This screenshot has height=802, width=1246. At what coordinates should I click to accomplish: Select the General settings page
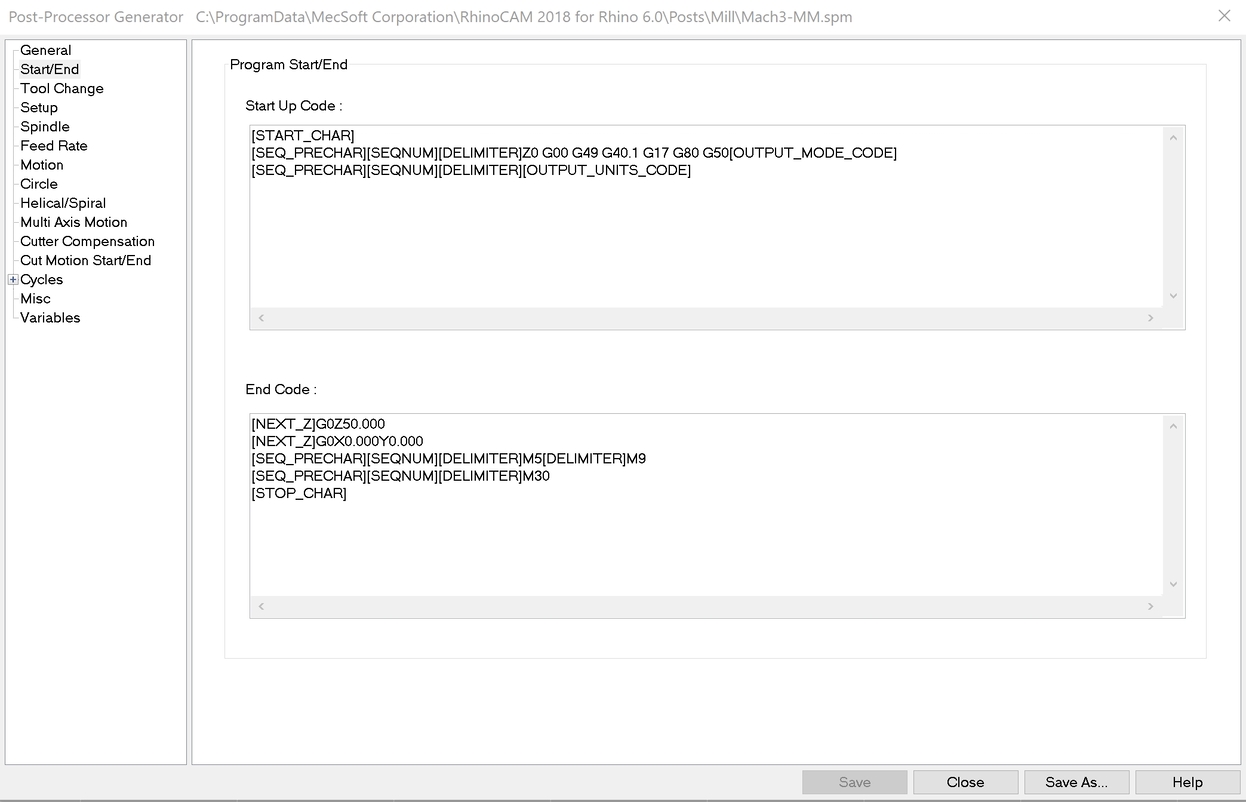click(46, 50)
